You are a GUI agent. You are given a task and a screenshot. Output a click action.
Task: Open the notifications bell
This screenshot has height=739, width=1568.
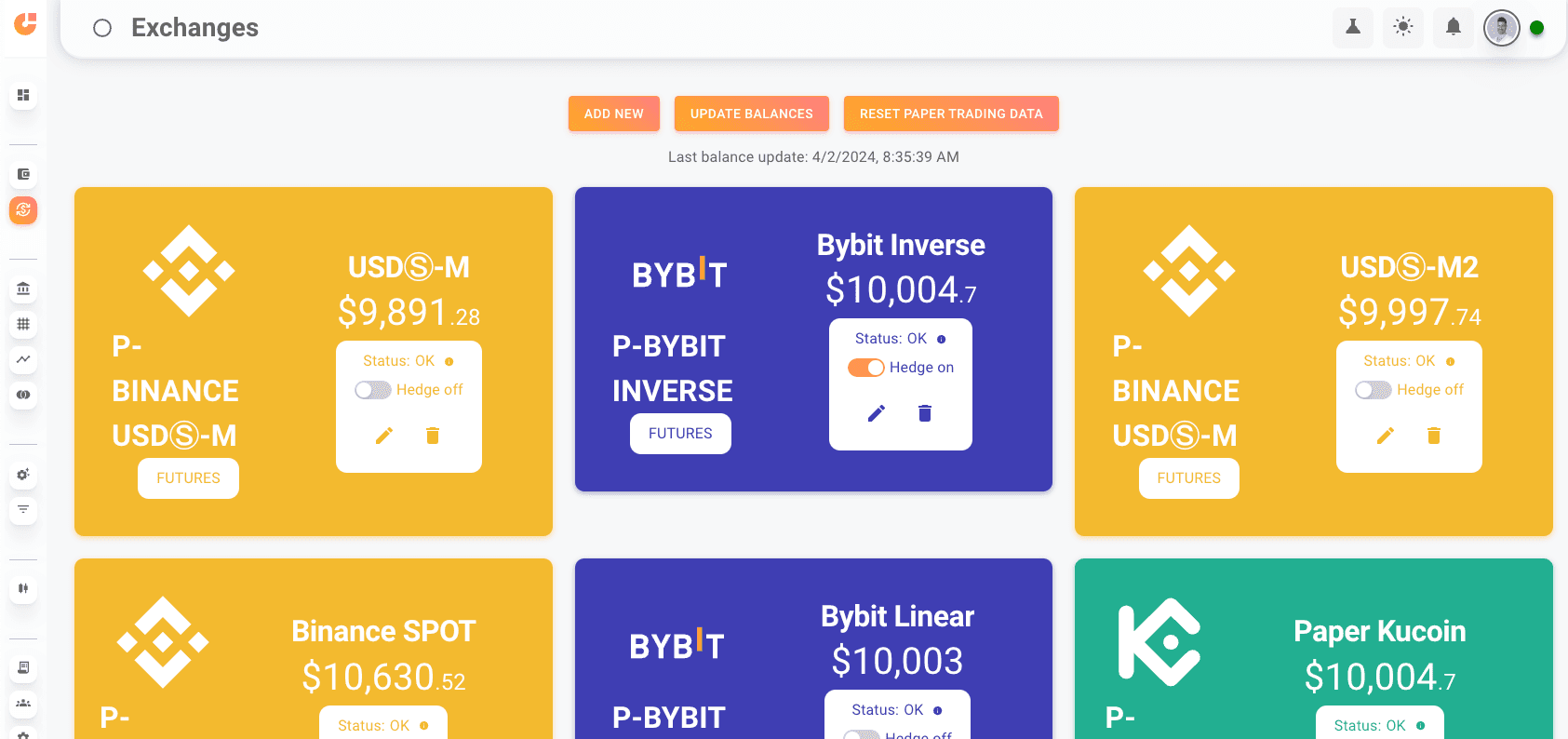click(1453, 27)
